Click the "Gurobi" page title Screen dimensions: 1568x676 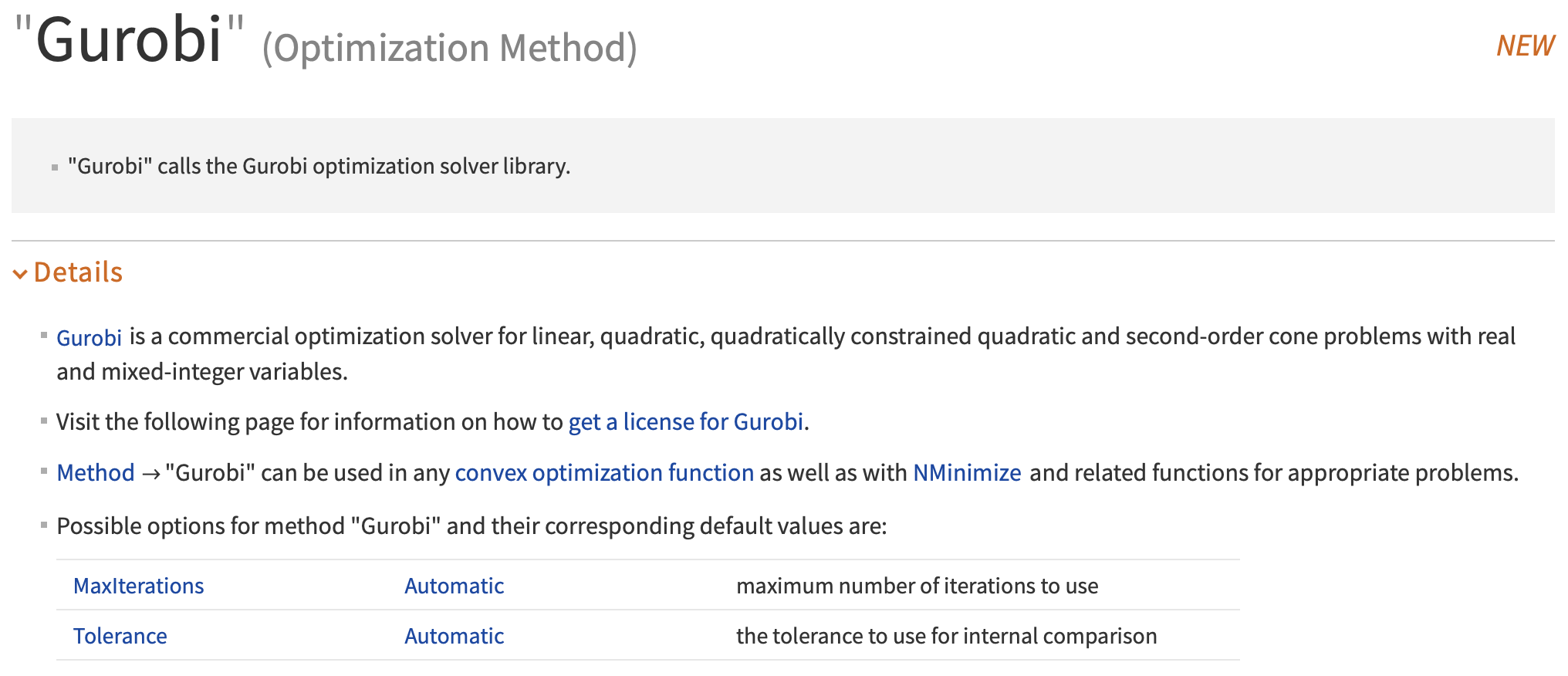pyautogui.click(x=129, y=40)
